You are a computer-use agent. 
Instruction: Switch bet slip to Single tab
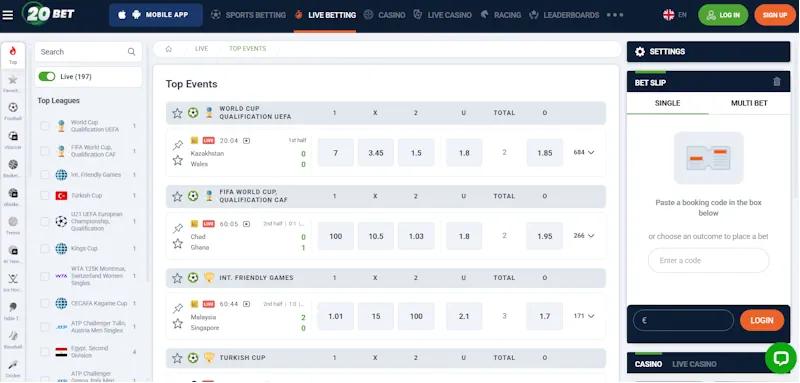click(667, 103)
